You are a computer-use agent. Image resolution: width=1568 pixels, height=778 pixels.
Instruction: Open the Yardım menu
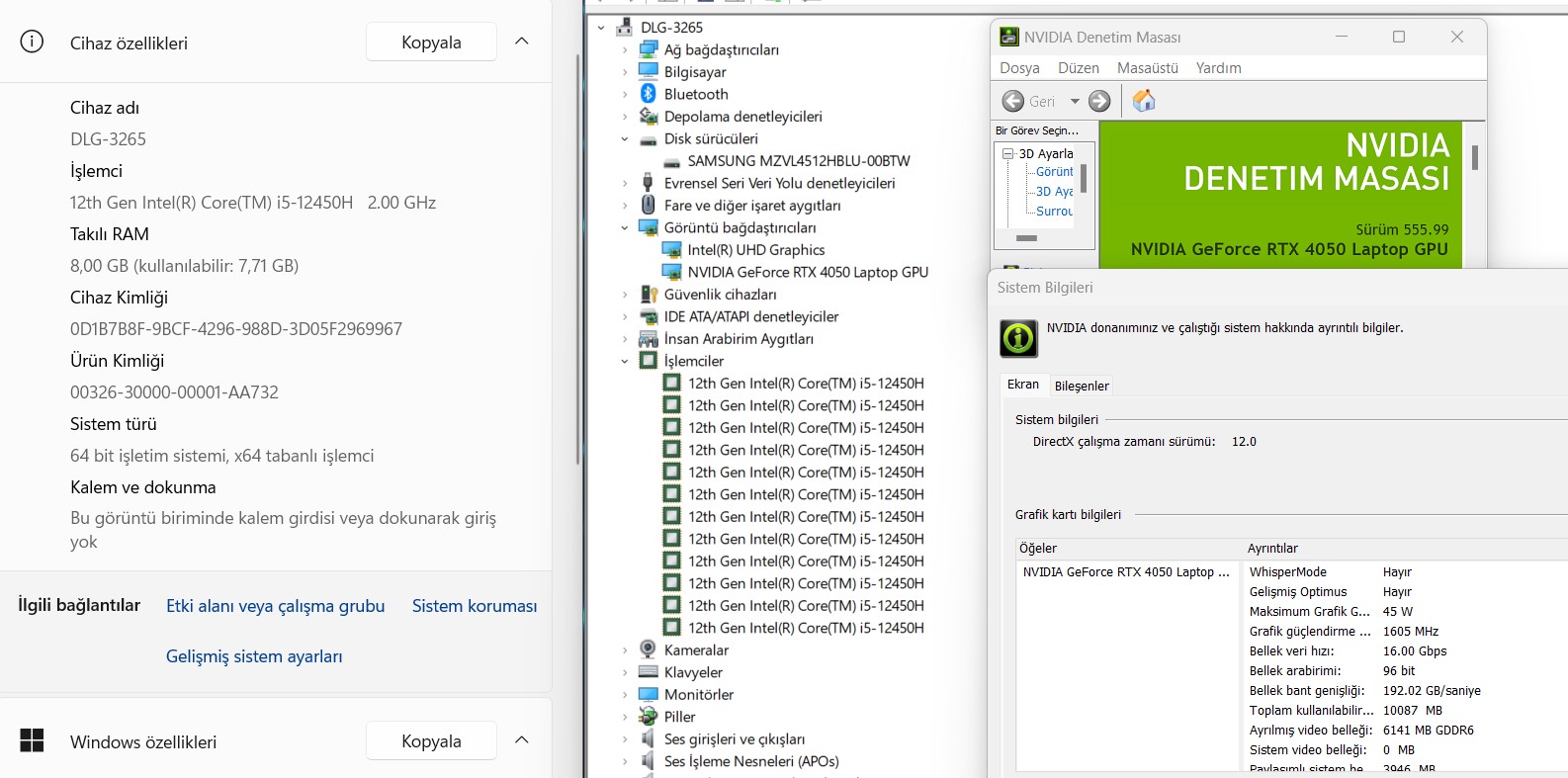tap(1218, 68)
